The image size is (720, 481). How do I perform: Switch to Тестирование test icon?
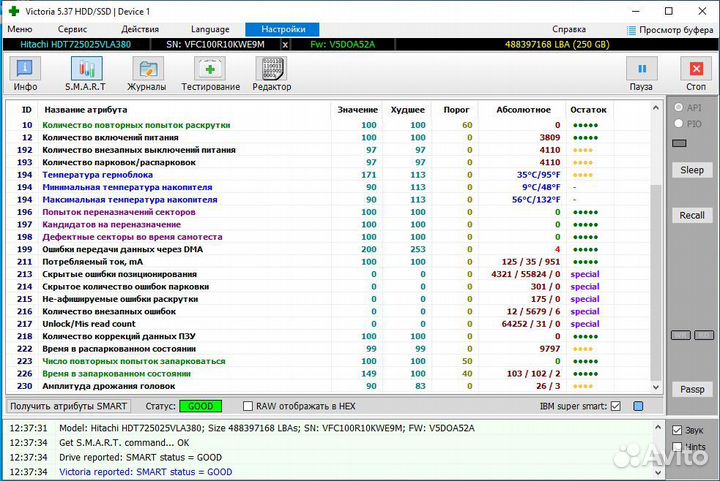coord(210,69)
